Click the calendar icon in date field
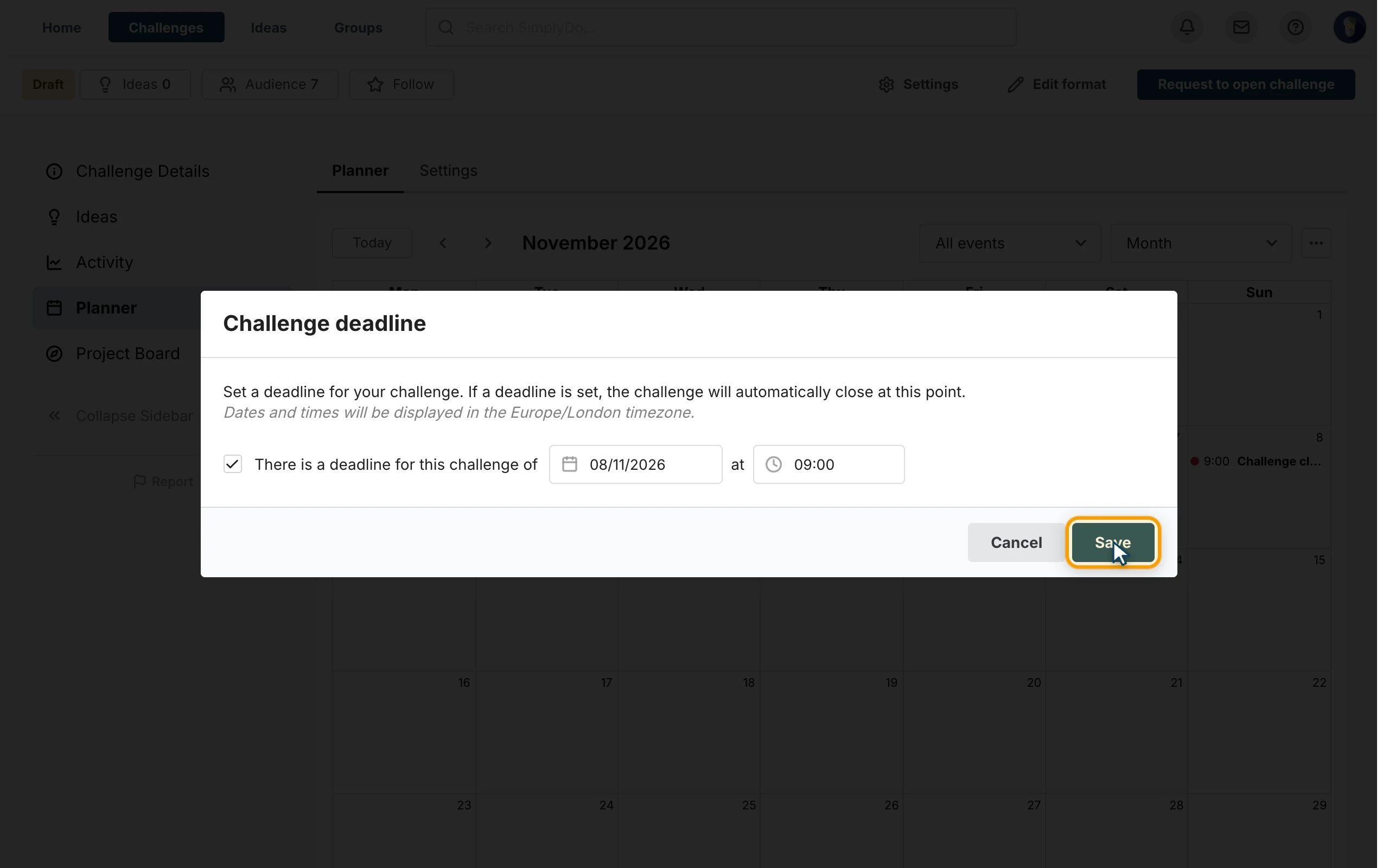 tap(569, 464)
